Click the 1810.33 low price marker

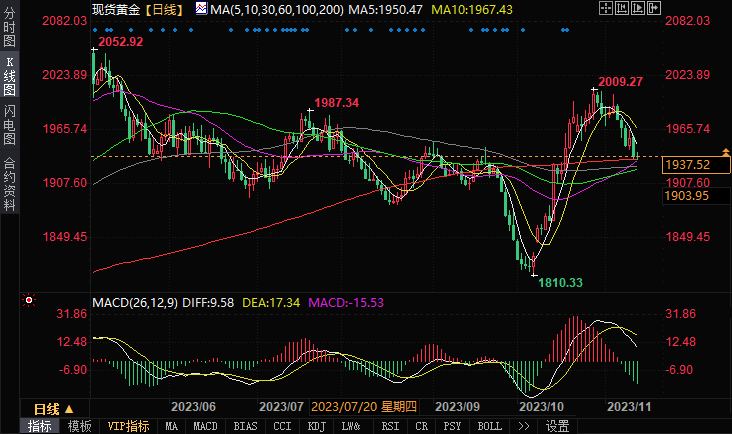[x=560, y=282]
